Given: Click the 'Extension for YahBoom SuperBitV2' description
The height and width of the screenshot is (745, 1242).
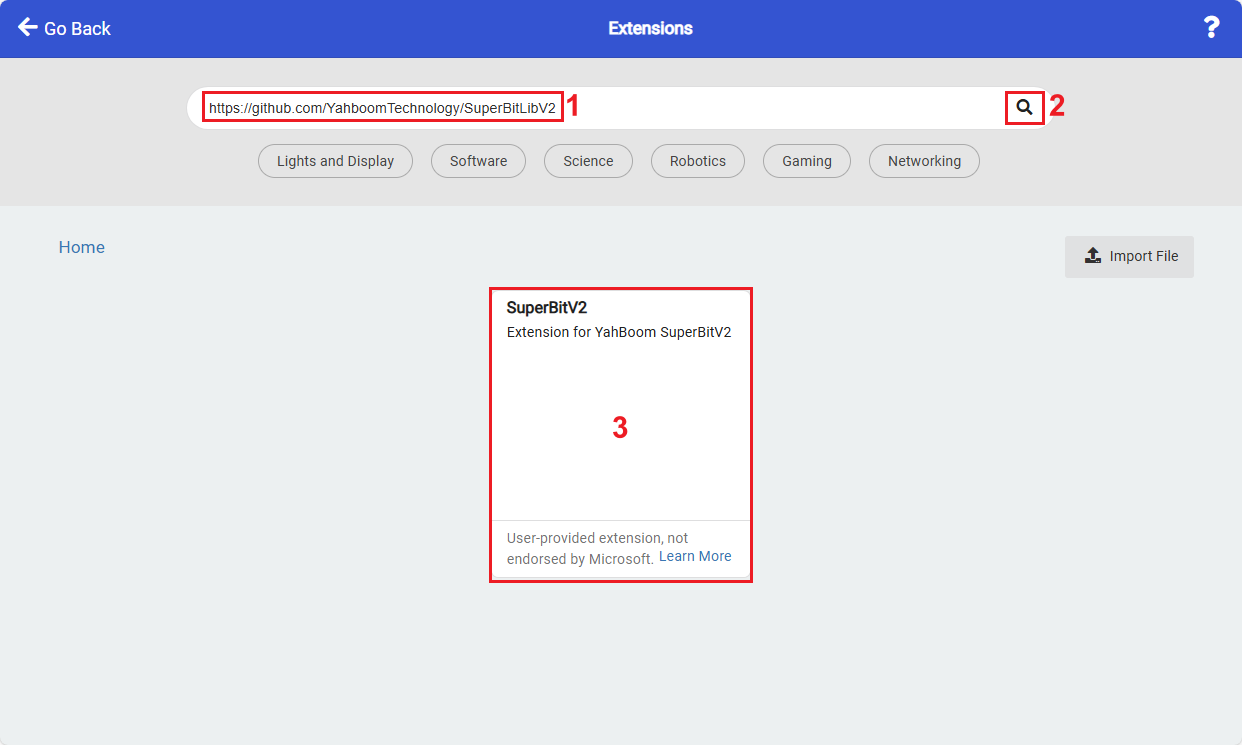Looking at the screenshot, I should point(619,332).
